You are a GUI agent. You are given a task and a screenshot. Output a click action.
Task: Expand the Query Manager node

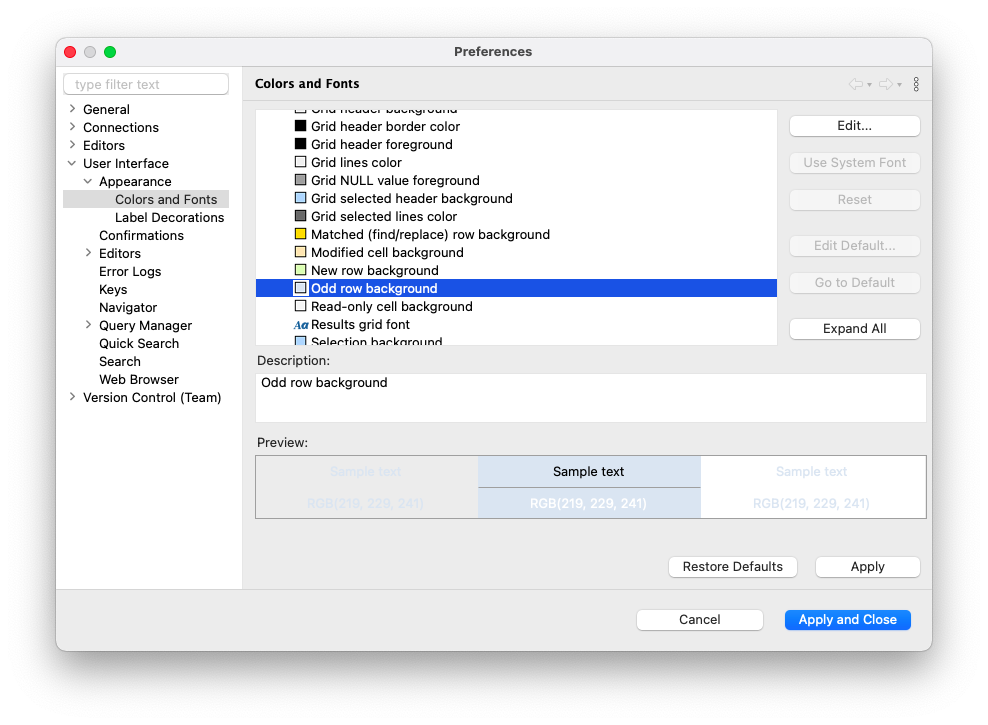[88, 325]
